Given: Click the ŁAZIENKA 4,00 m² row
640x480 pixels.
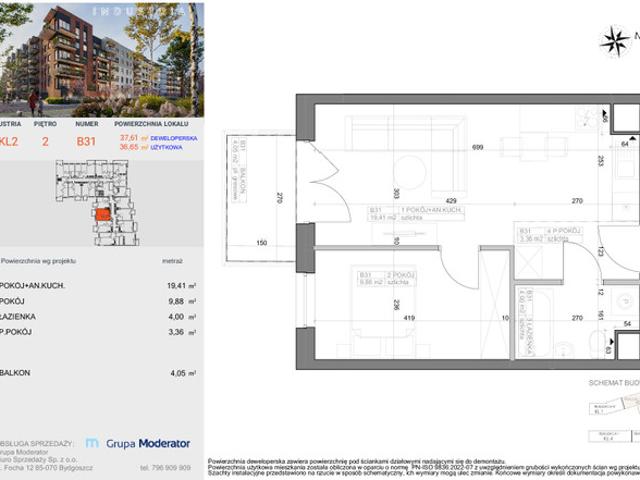Looking at the screenshot, I should pyautogui.click(x=98, y=317).
